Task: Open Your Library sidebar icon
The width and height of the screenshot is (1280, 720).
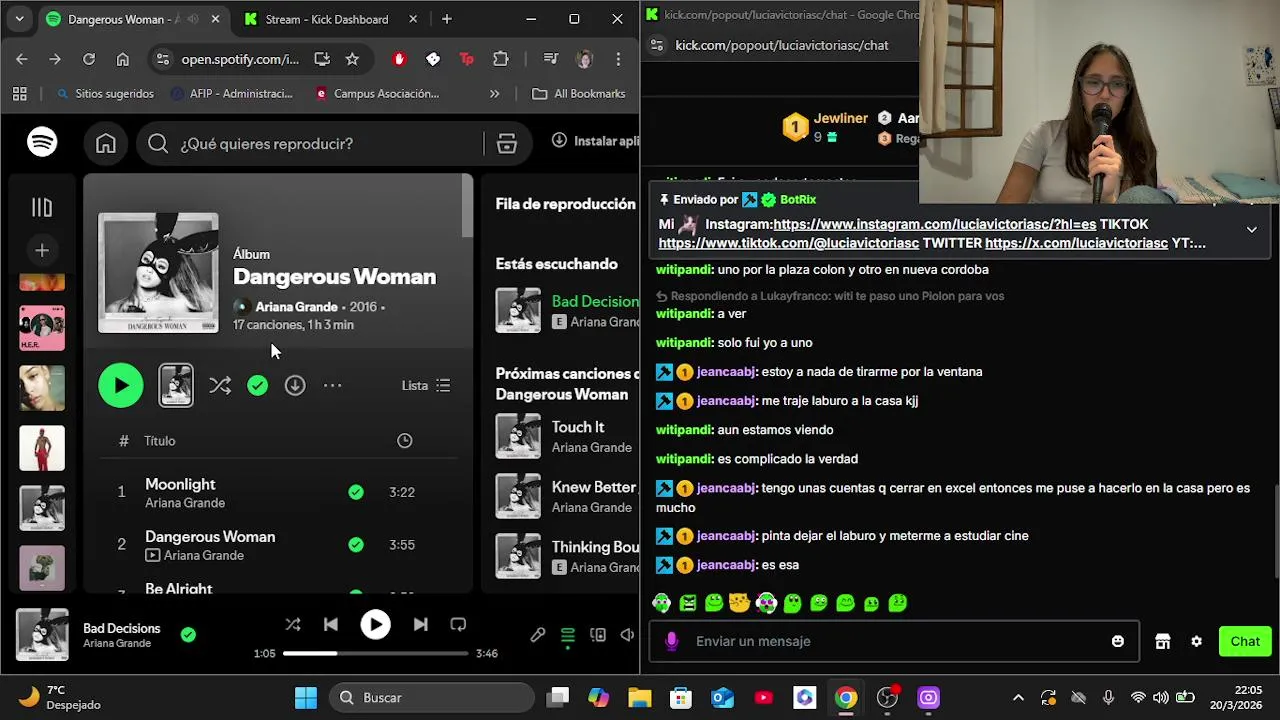Action: pos(42,207)
